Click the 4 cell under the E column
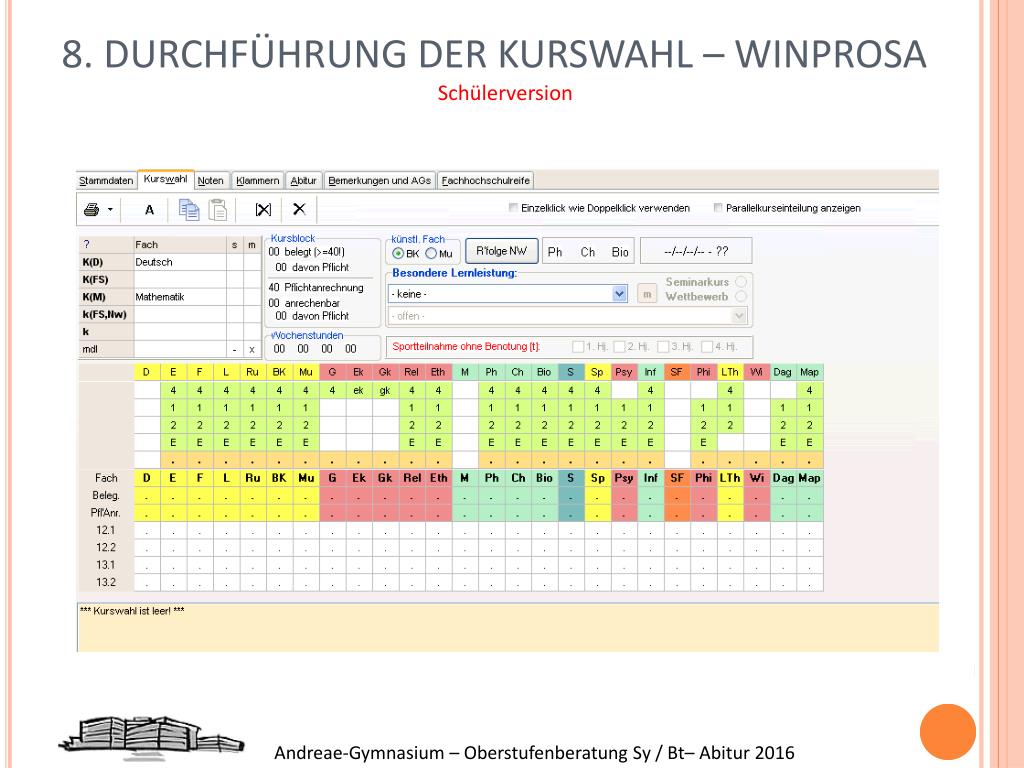This screenshot has height=768, width=1024. tap(173, 391)
